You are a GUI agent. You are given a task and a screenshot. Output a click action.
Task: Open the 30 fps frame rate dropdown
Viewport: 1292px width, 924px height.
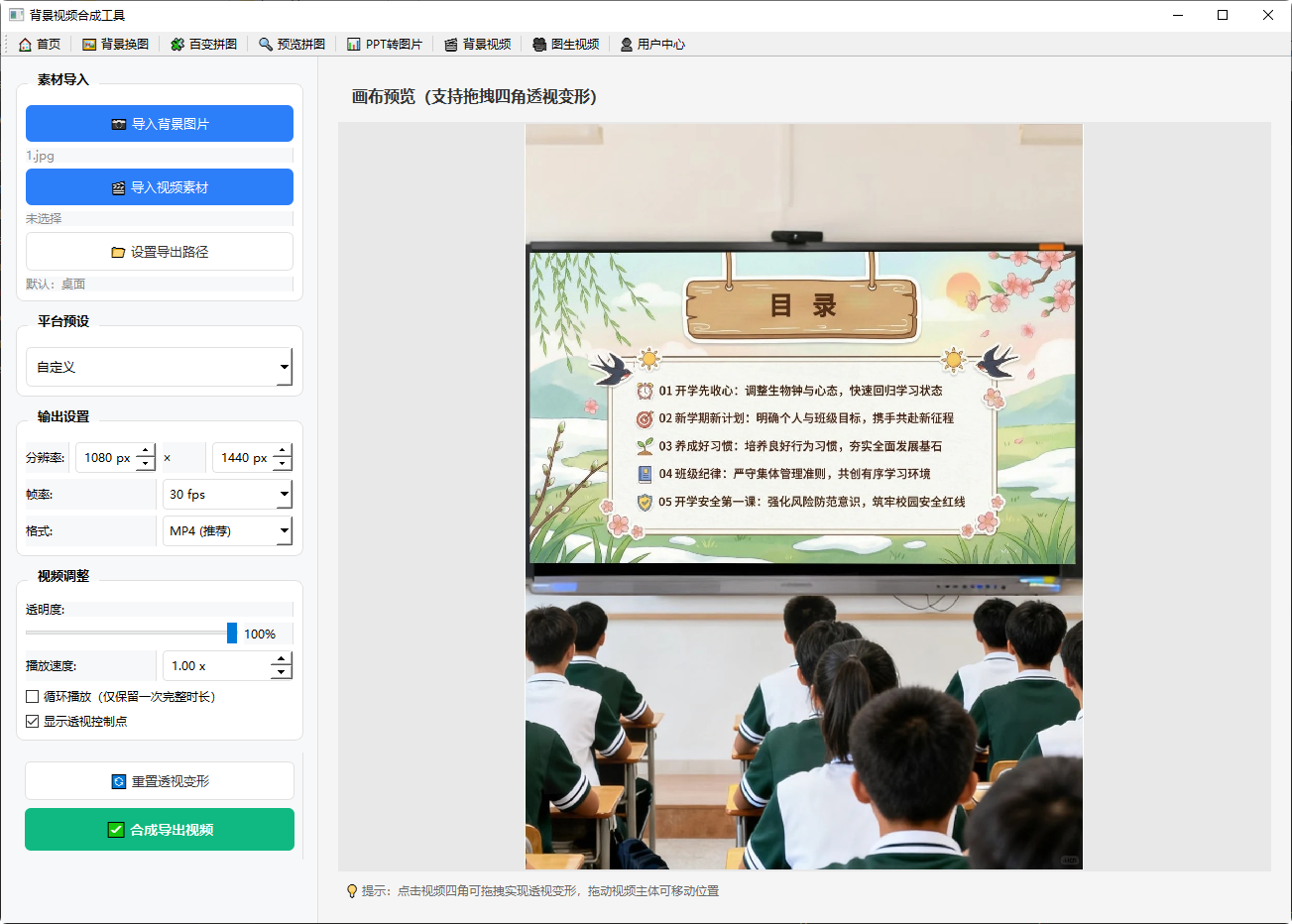227,494
